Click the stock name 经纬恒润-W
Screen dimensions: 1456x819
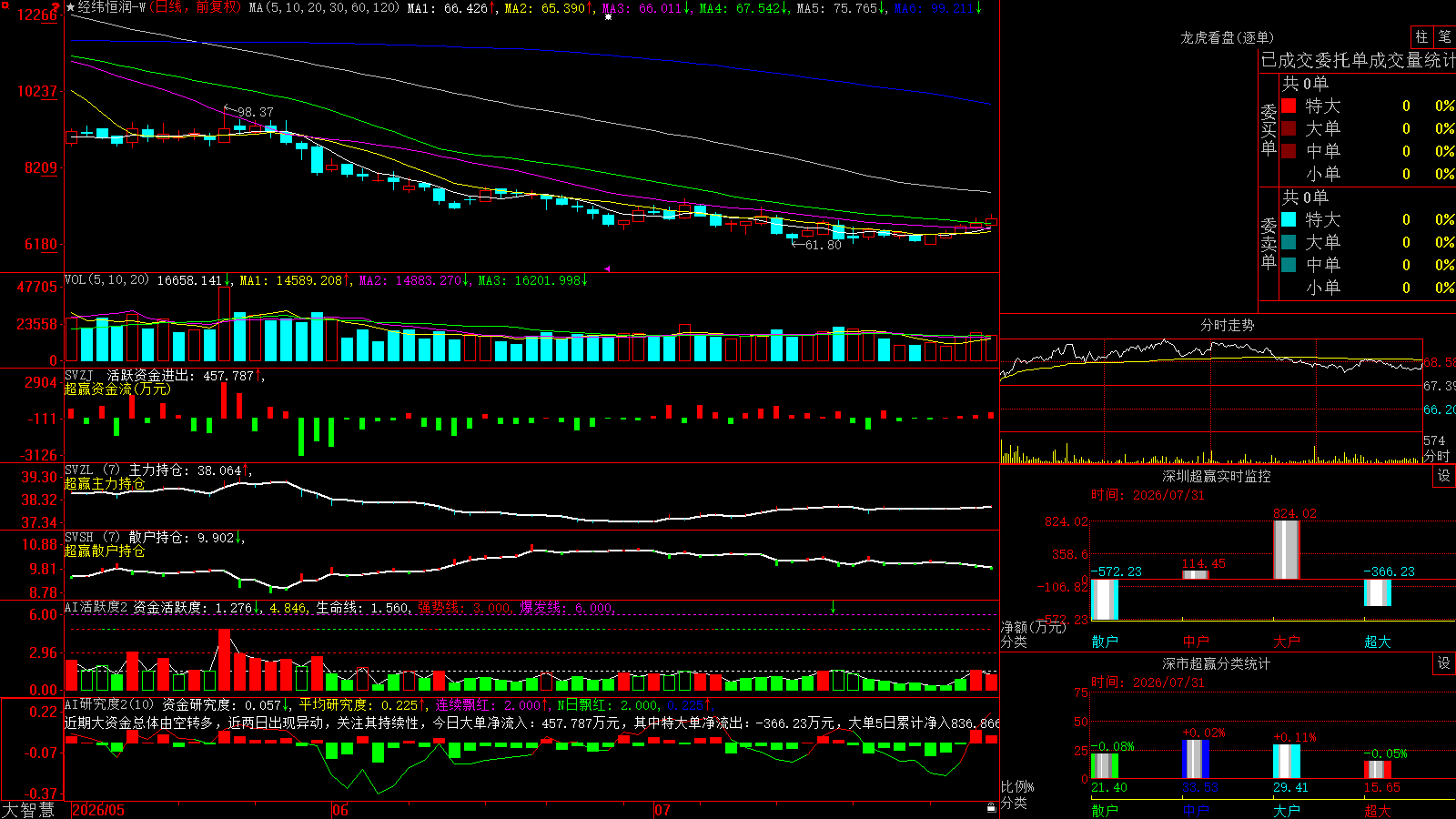[x=112, y=7]
